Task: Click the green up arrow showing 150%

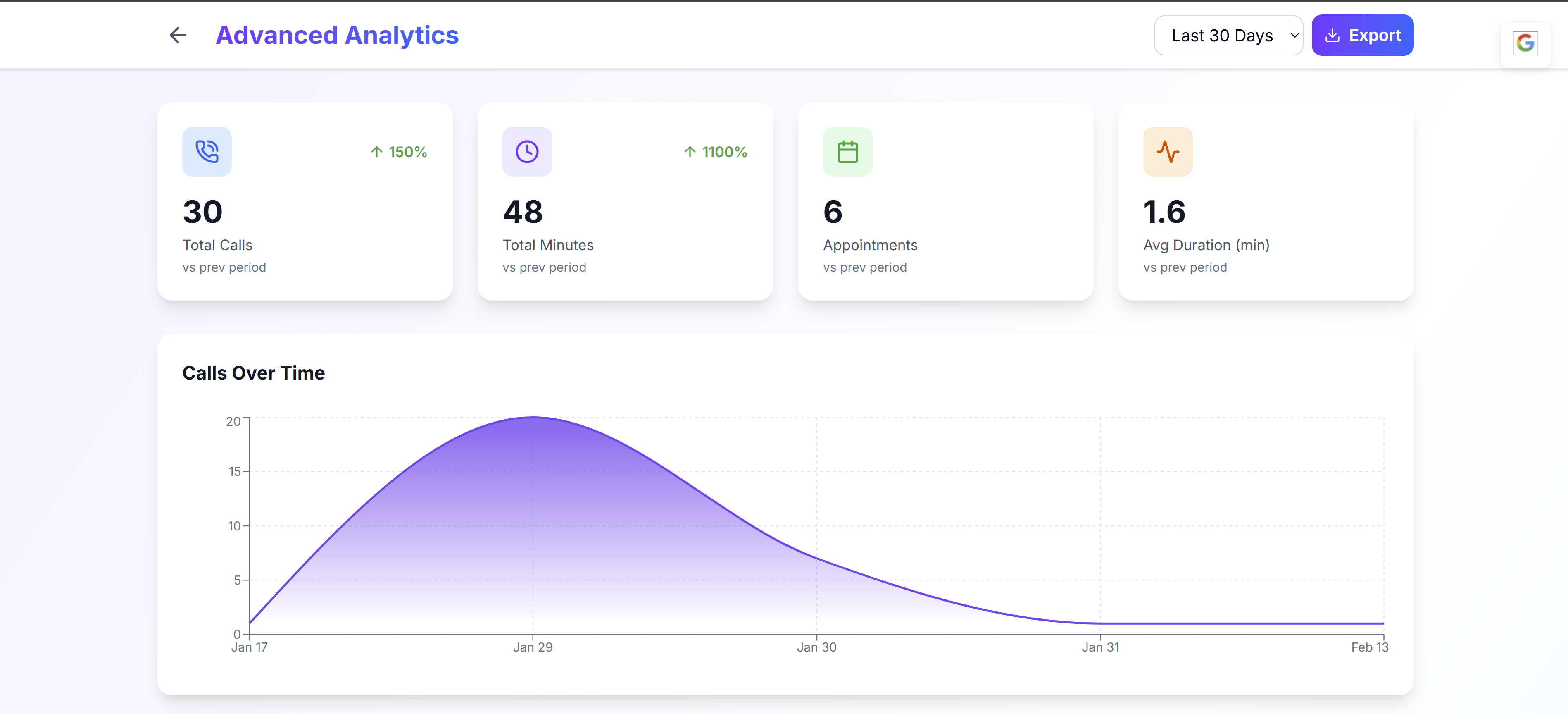Action: 376,152
